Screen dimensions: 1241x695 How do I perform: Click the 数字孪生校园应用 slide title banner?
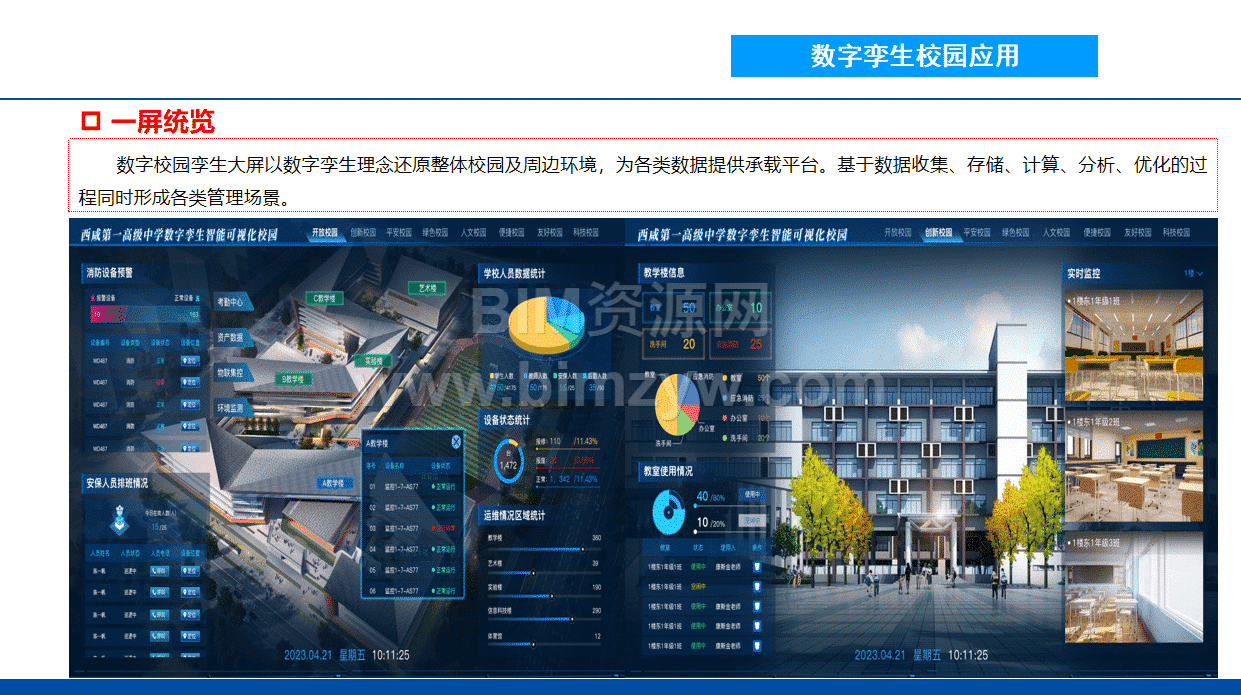pyautogui.click(x=914, y=55)
